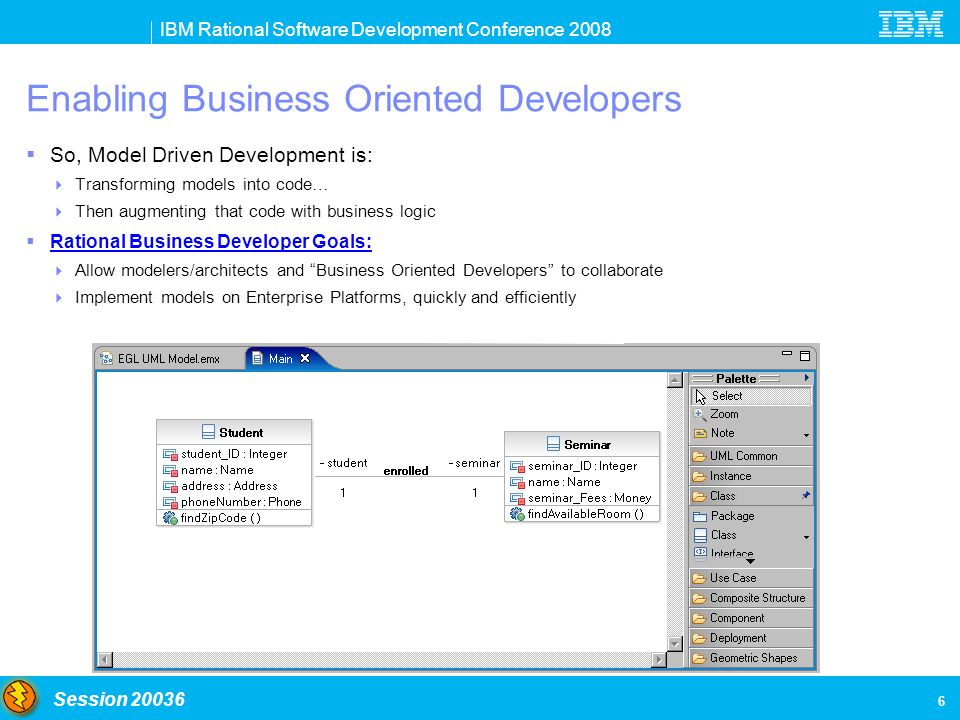Screen dimensions: 960x720
Task: Close the Main diagram tab
Action: [x=305, y=358]
